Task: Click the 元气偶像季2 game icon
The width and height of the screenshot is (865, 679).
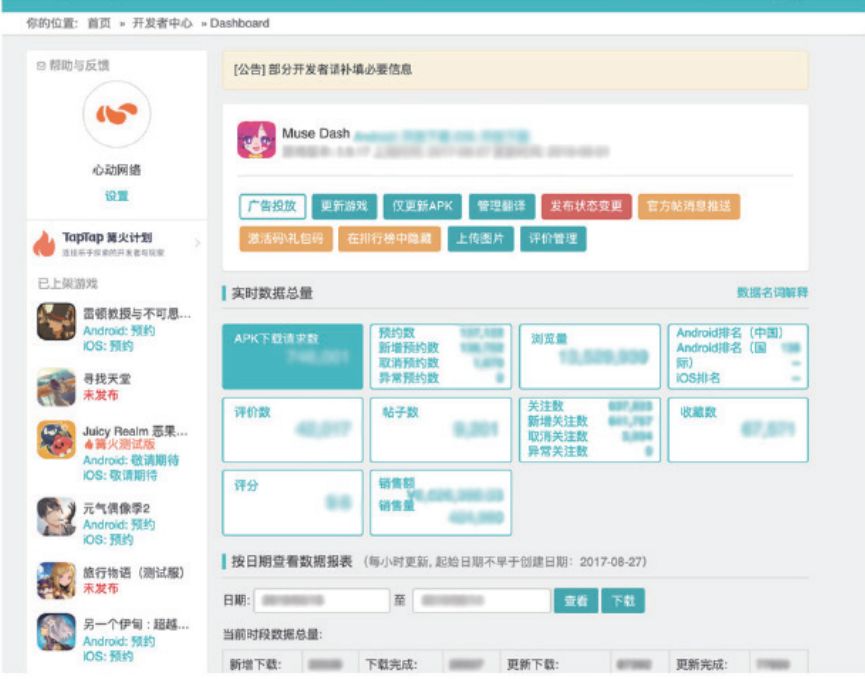Action: 57,516
